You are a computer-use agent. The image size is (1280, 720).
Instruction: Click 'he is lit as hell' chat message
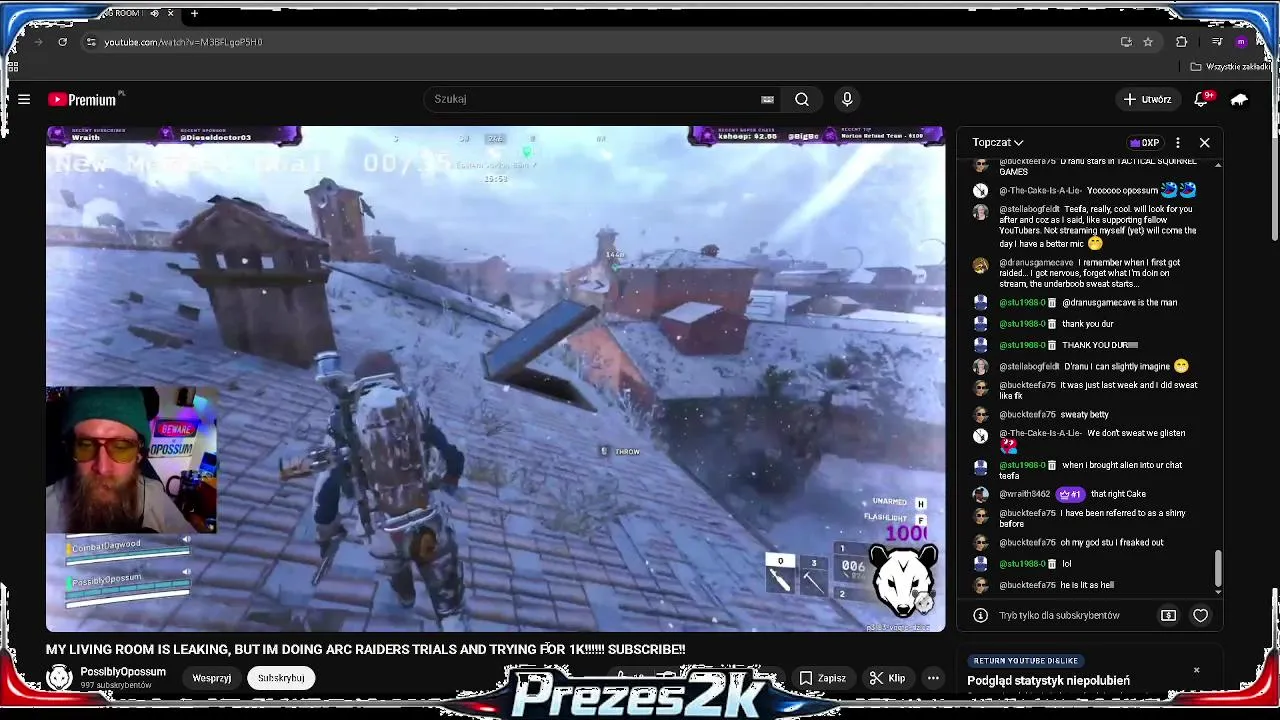[x=1087, y=586]
